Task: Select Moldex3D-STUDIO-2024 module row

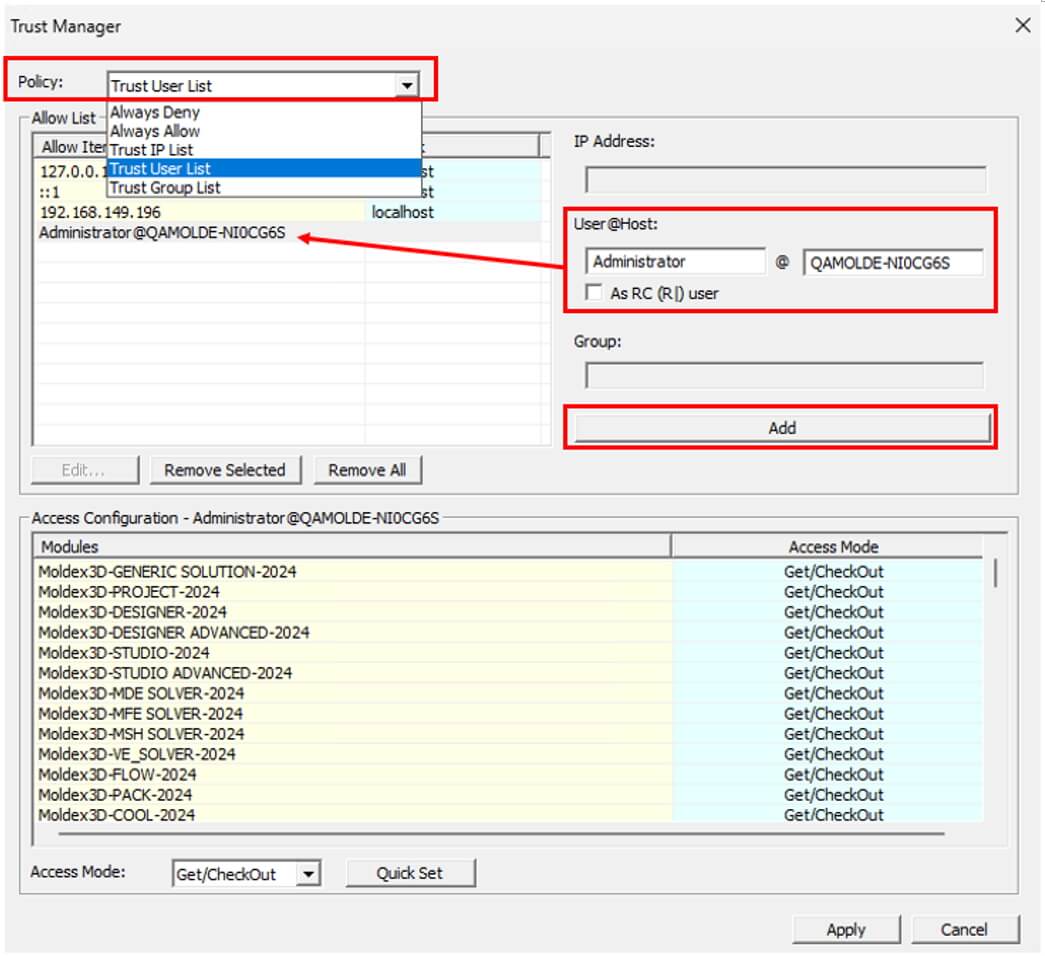Action: (509, 653)
